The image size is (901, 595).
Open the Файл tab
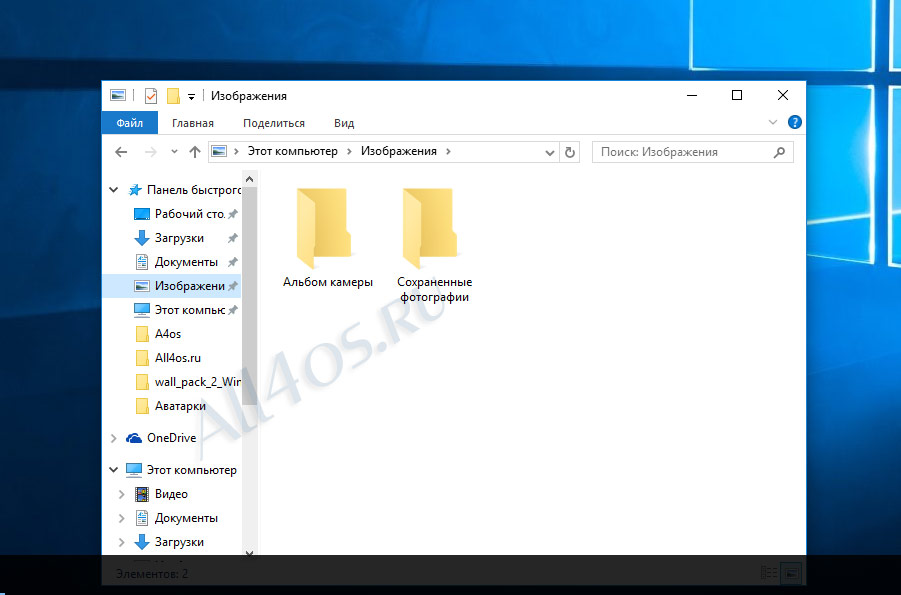[x=130, y=123]
